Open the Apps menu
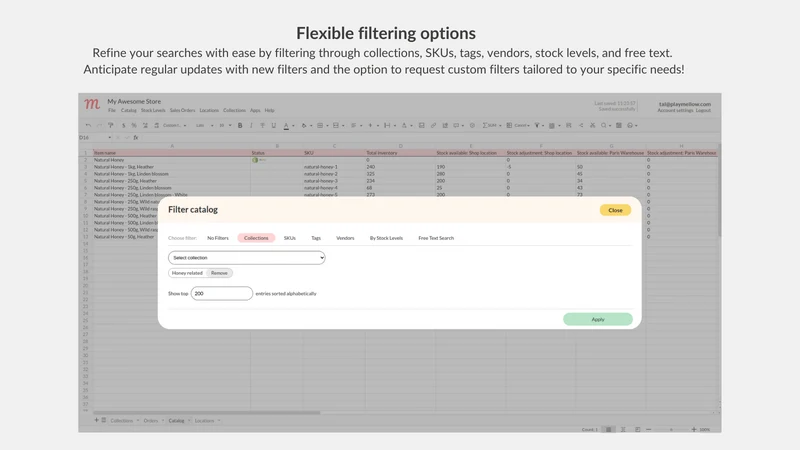The width and height of the screenshot is (800, 450). point(255,110)
